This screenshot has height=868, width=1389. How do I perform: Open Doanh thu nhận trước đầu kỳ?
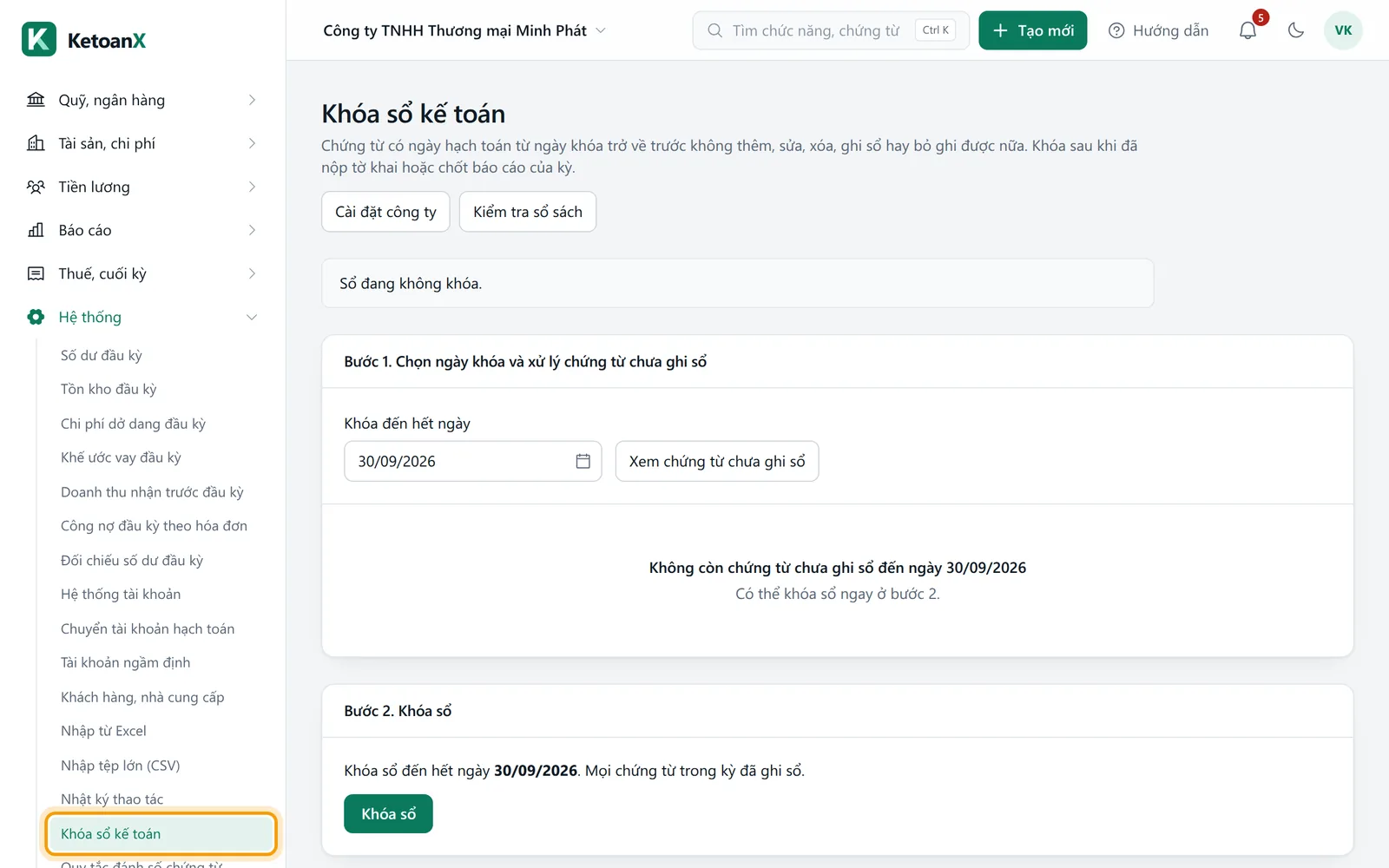[152, 492]
